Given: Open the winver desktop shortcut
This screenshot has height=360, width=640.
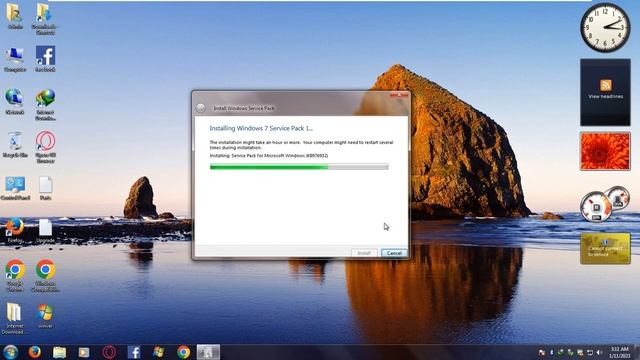Looking at the screenshot, I should [x=45, y=316].
